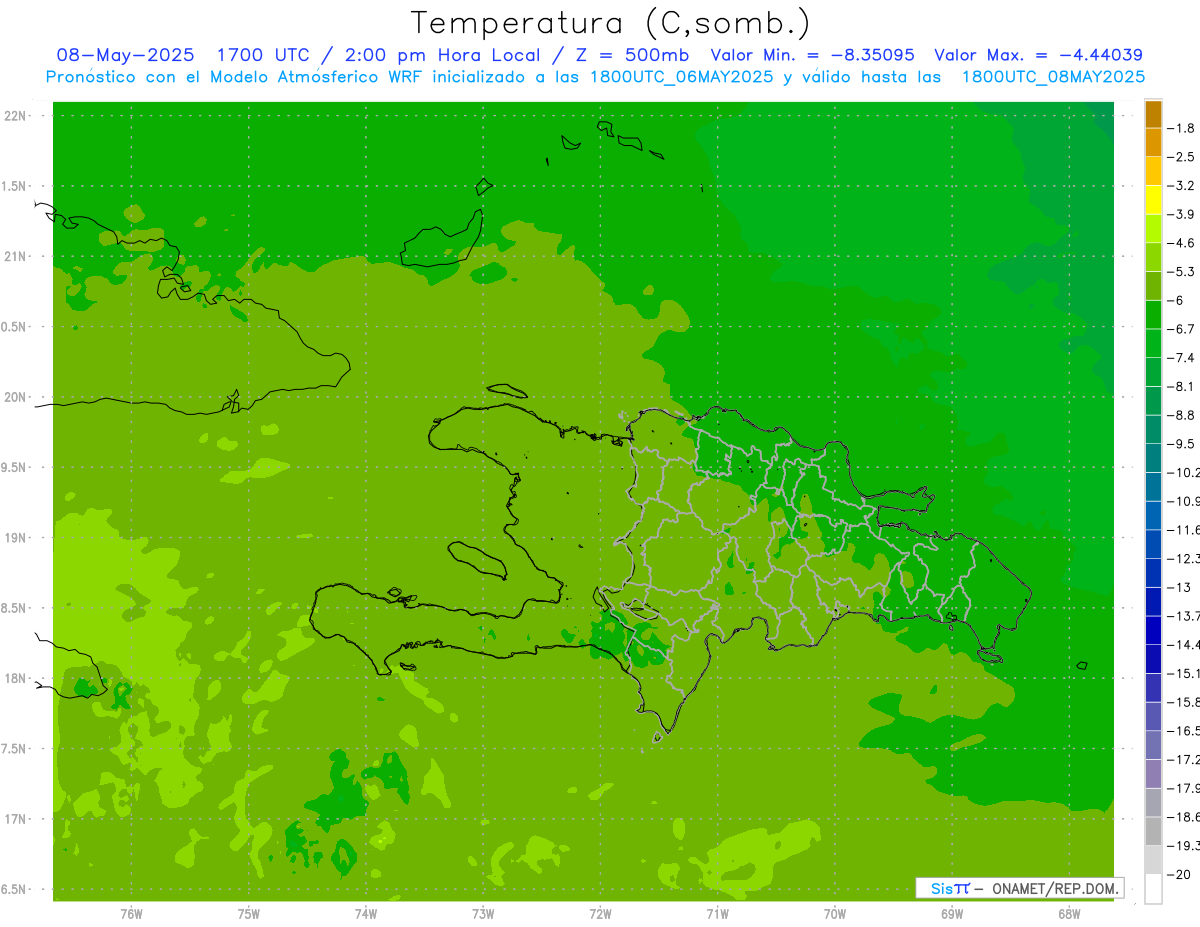Click the '20N' latitude axis label
Image resolution: width=1200 pixels, height=927 pixels.
[15, 397]
